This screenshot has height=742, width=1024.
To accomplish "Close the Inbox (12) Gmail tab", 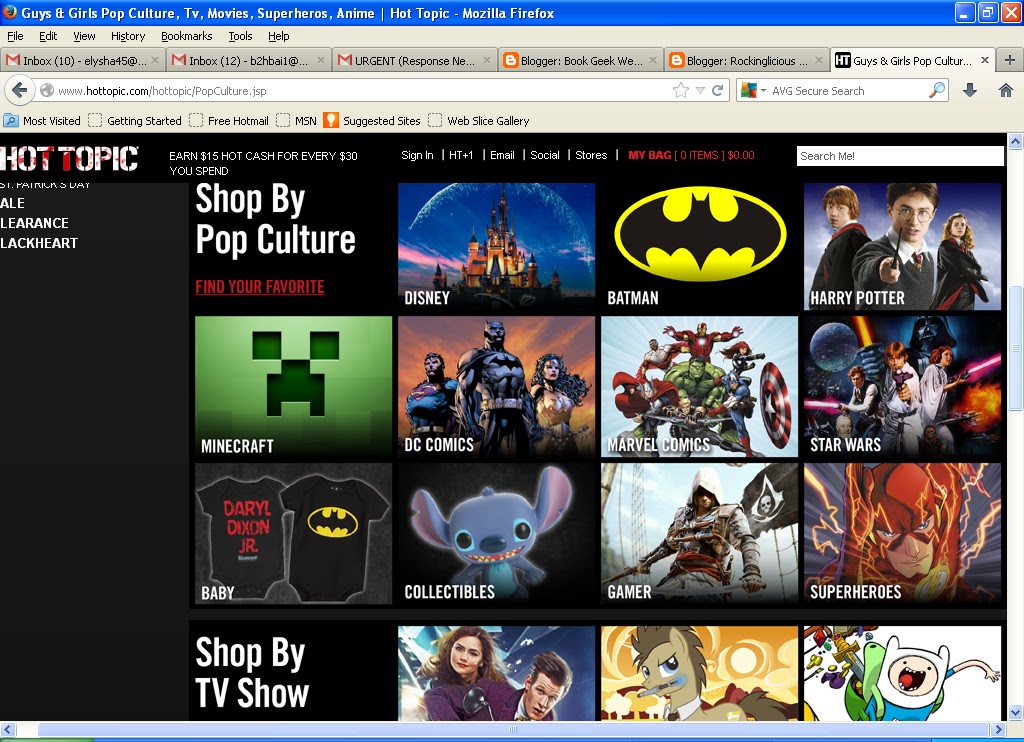I will (x=321, y=60).
